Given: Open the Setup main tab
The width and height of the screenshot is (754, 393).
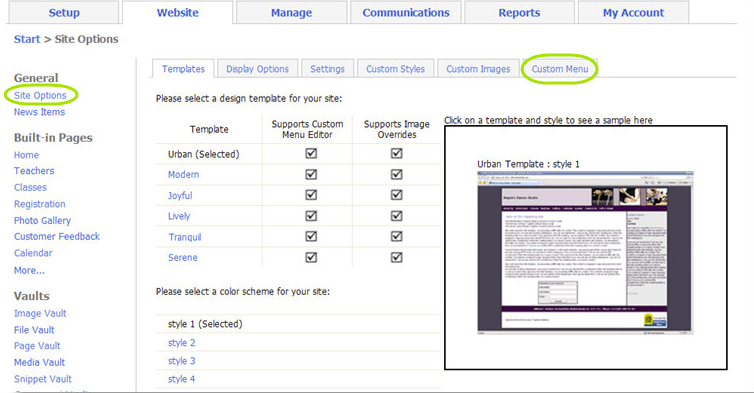Looking at the screenshot, I should coord(64,13).
